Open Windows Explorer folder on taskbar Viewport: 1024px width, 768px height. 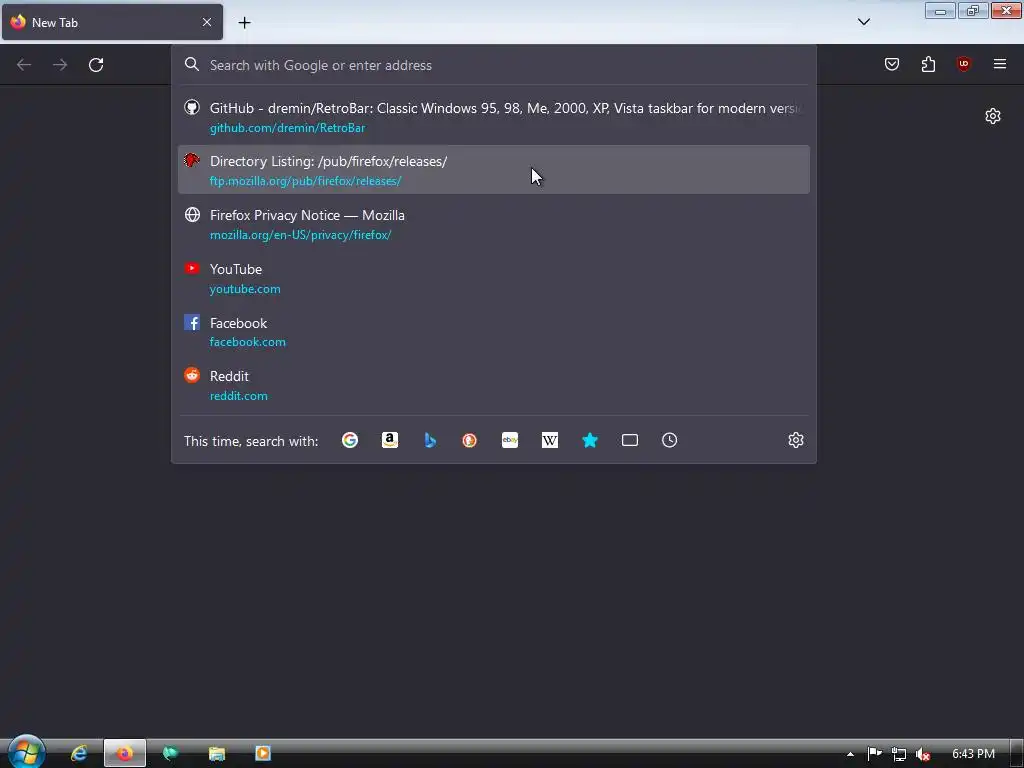coord(216,753)
